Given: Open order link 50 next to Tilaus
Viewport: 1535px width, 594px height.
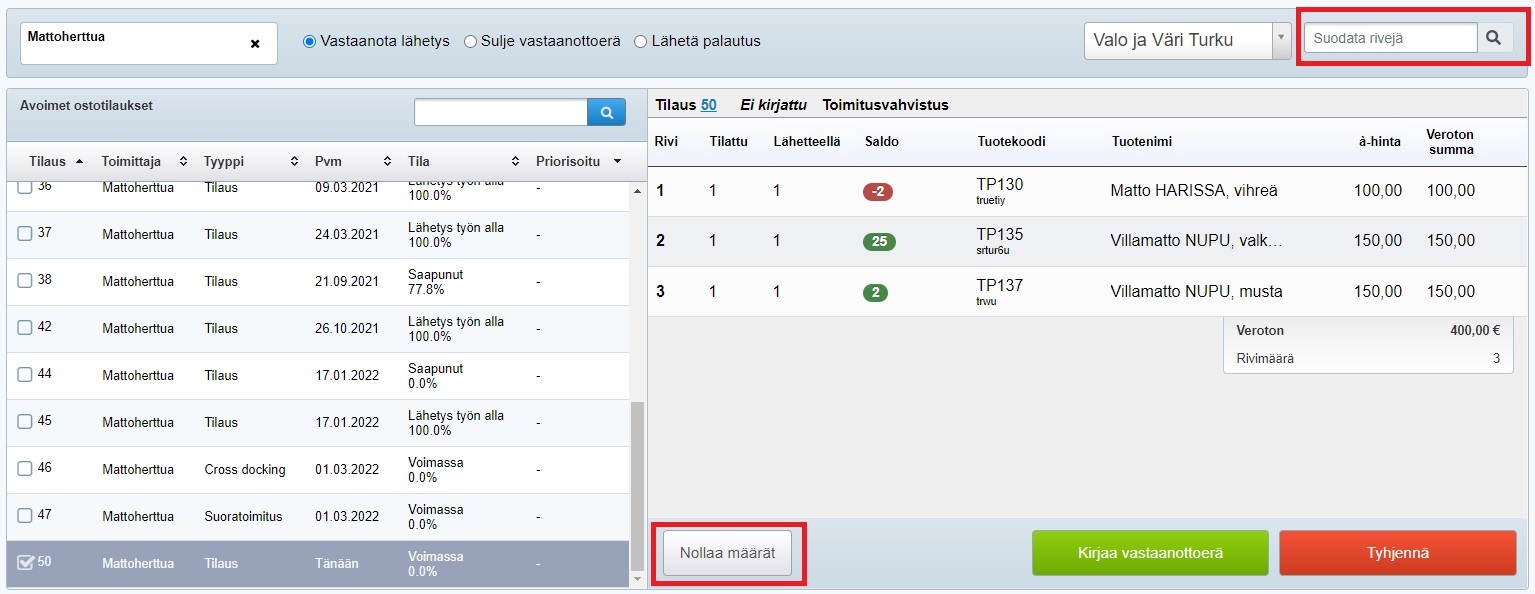Looking at the screenshot, I should click(x=708, y=105).
